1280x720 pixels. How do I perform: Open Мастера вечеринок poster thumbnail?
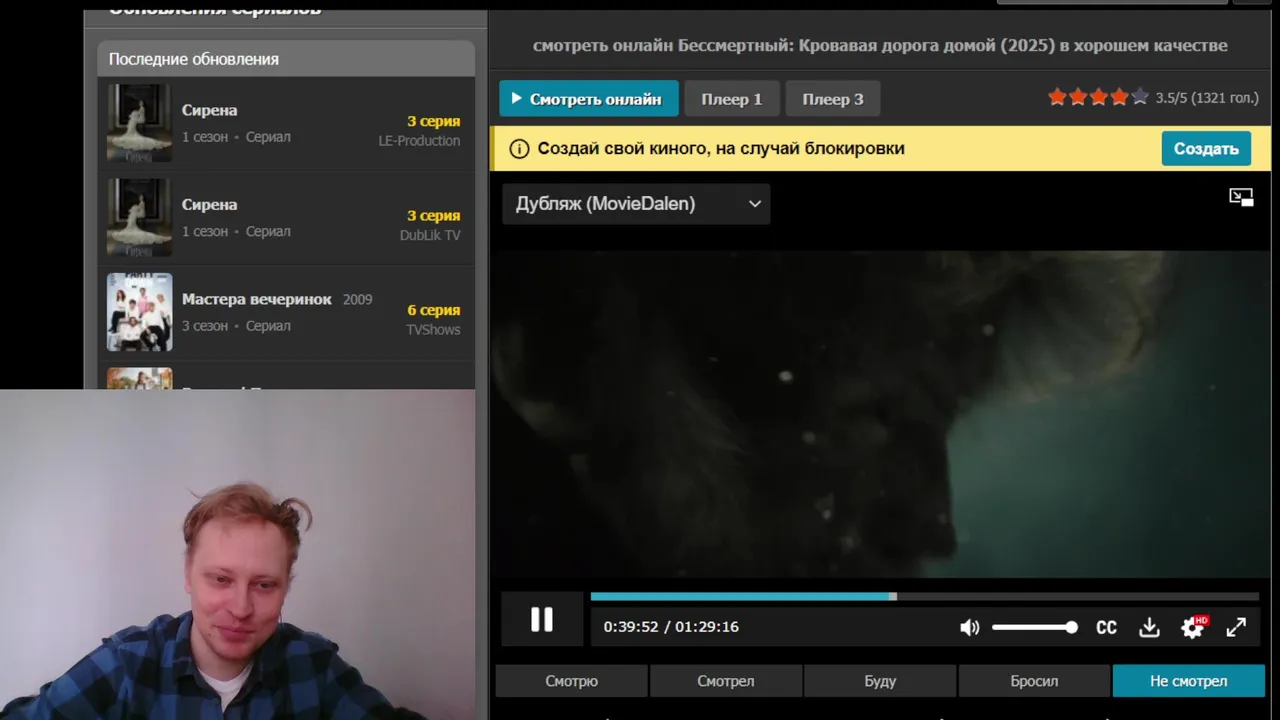click(x=140, y=312)
